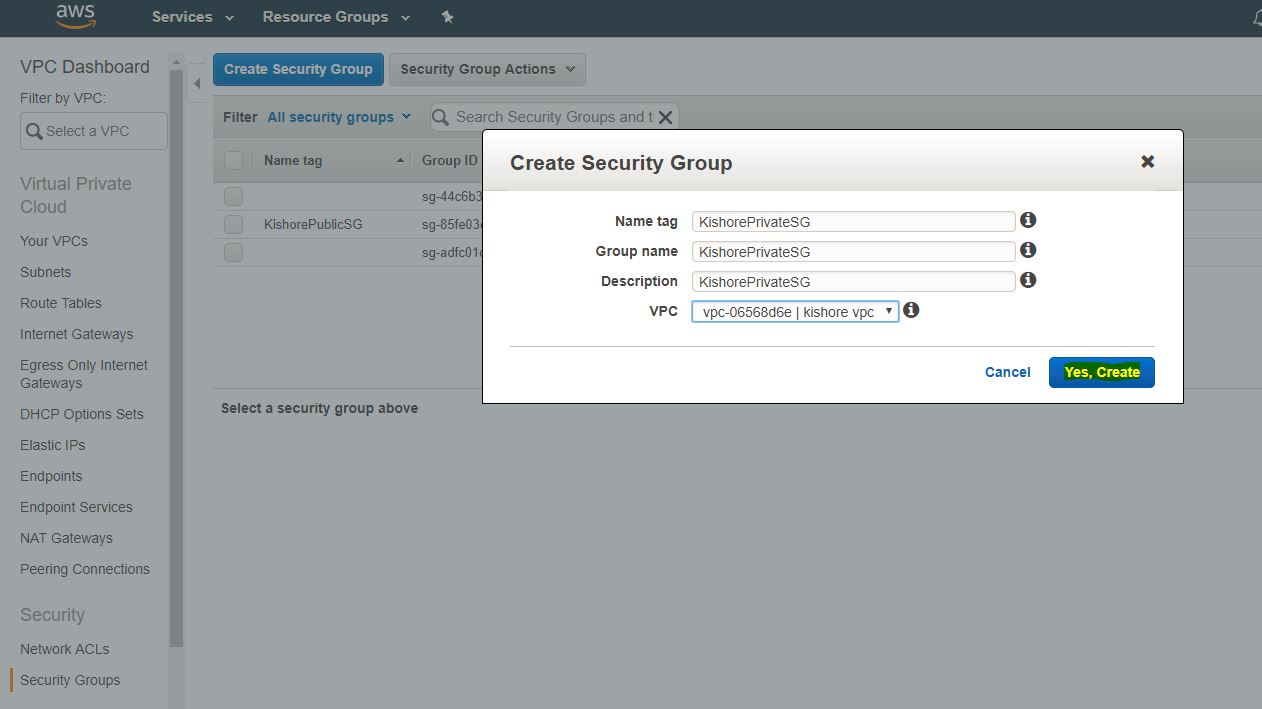Open Security Group Actions dropdown
Viewport: 1262px width, 709px height.
(x=487, y=69)
